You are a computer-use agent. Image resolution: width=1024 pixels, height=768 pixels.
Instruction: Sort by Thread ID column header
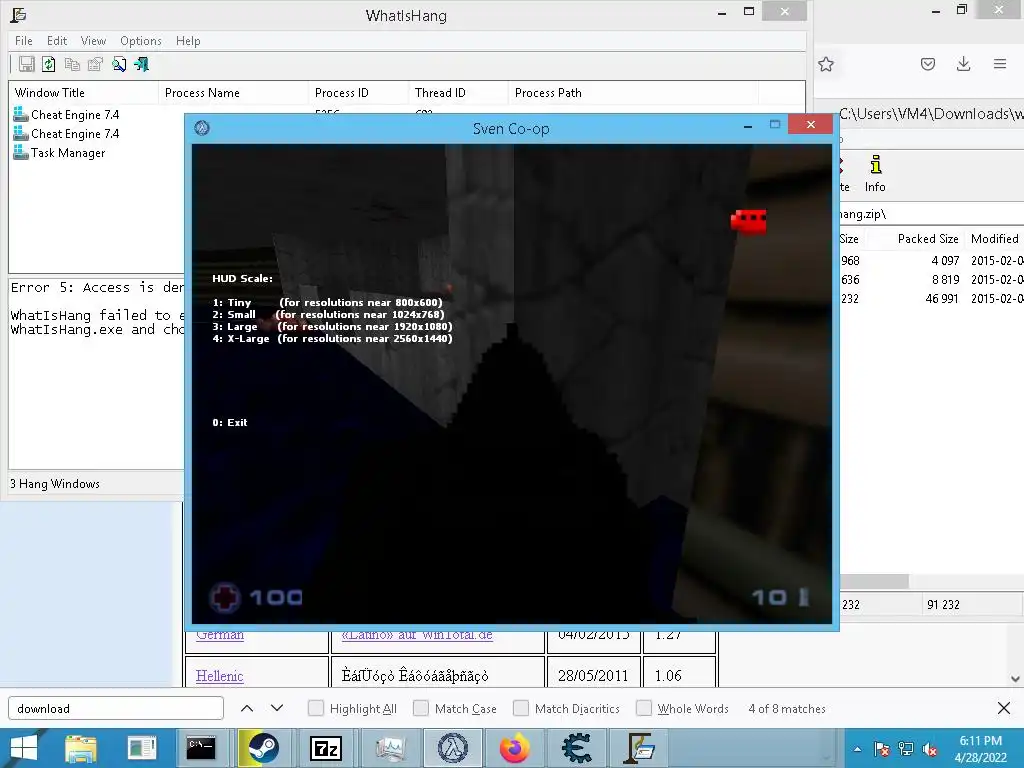coord(458,93)
